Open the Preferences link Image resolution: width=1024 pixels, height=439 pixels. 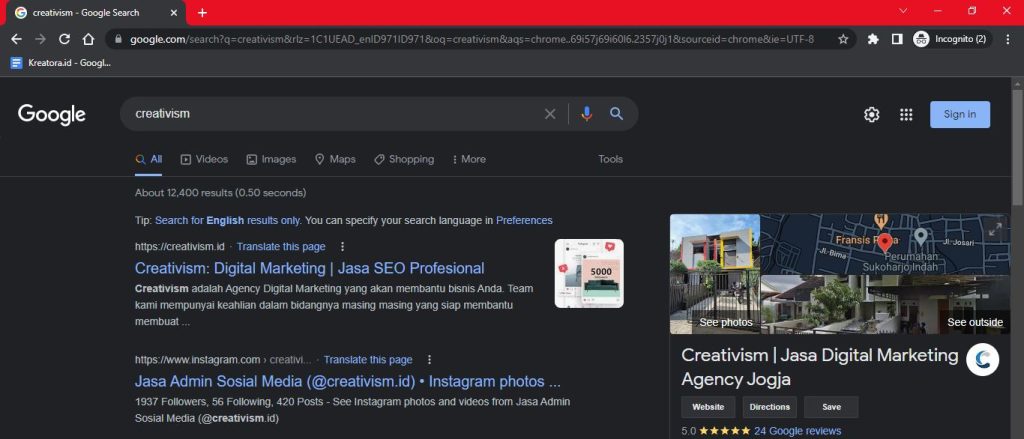pos(524,221)
